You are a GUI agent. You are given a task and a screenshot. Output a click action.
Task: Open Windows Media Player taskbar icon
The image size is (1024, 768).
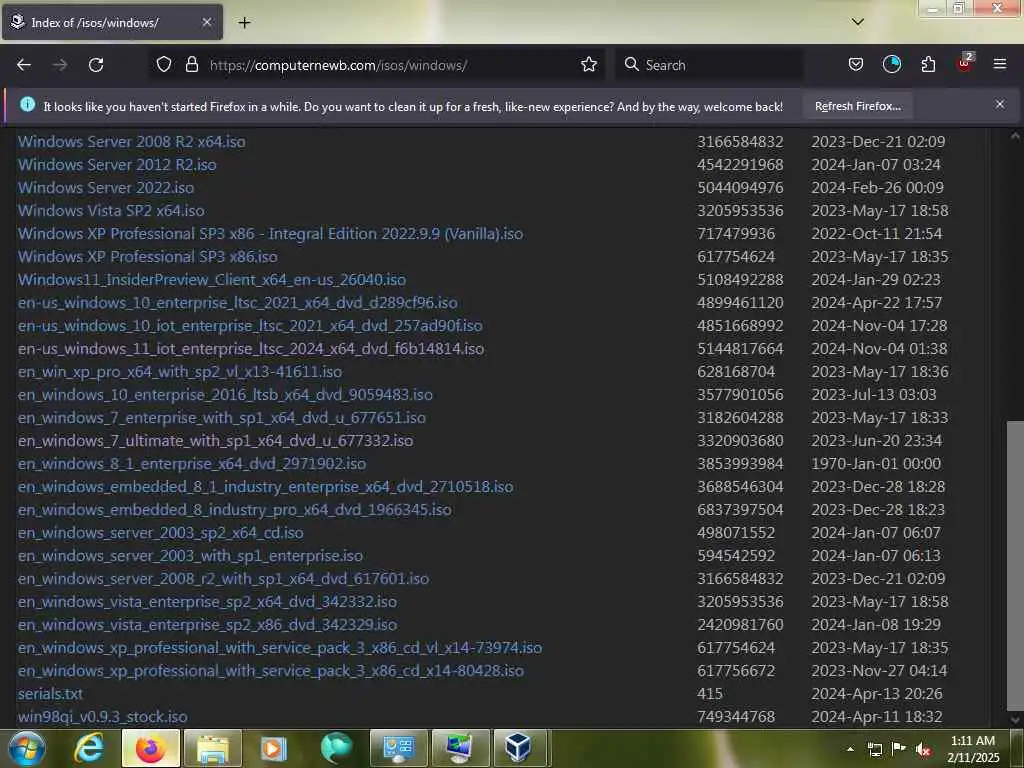(274, 748)
